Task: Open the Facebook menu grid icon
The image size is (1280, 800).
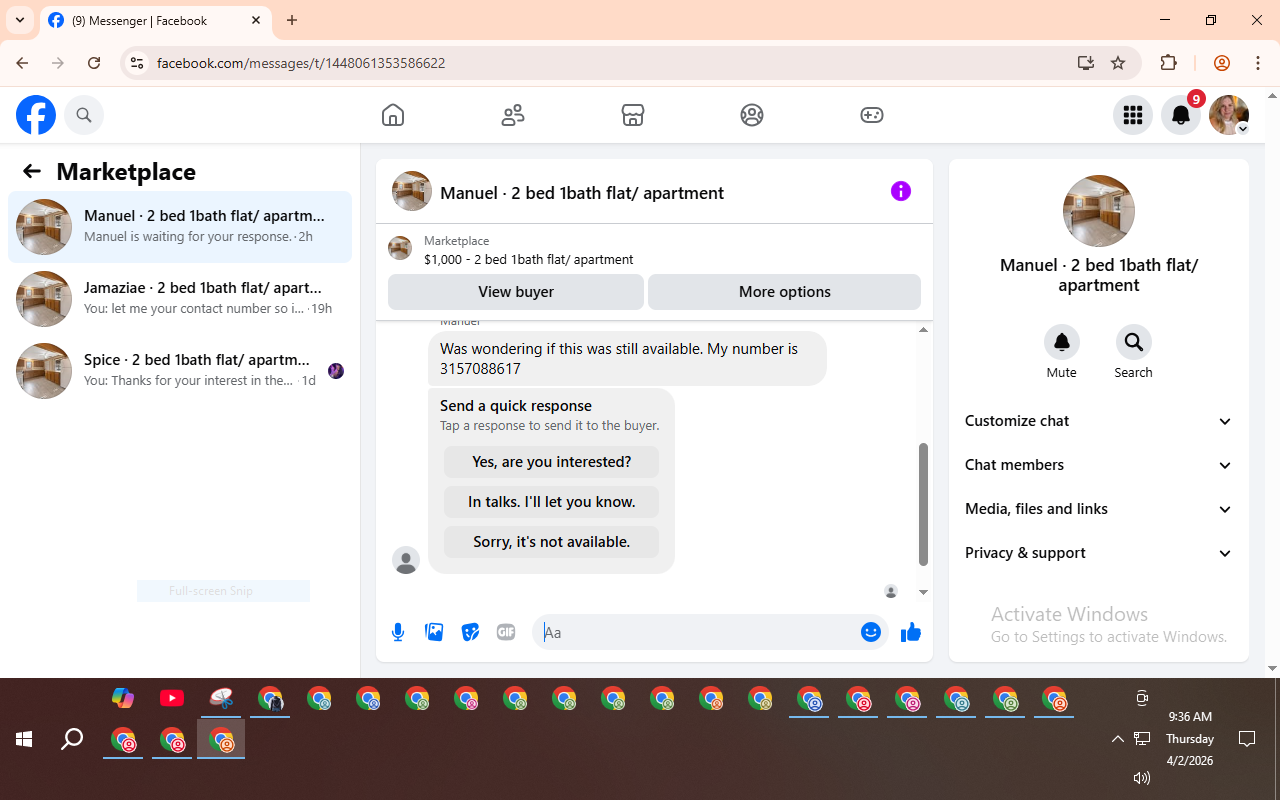Action: [1133, 115]
